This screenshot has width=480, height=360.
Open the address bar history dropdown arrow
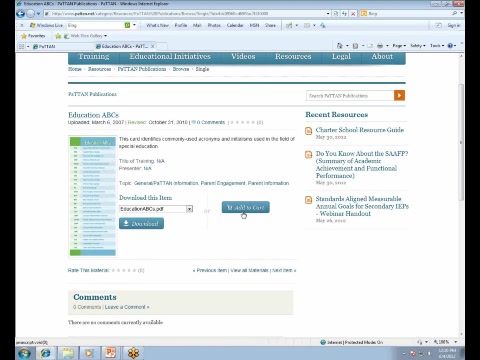click(328, 14)
